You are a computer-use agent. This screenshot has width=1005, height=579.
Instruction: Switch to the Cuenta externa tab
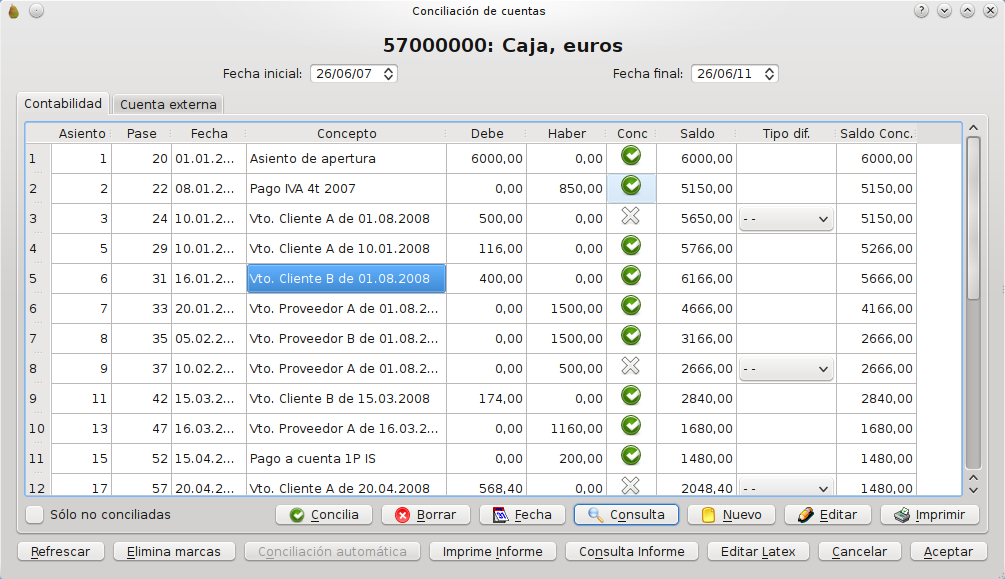(x=168, y=104)
